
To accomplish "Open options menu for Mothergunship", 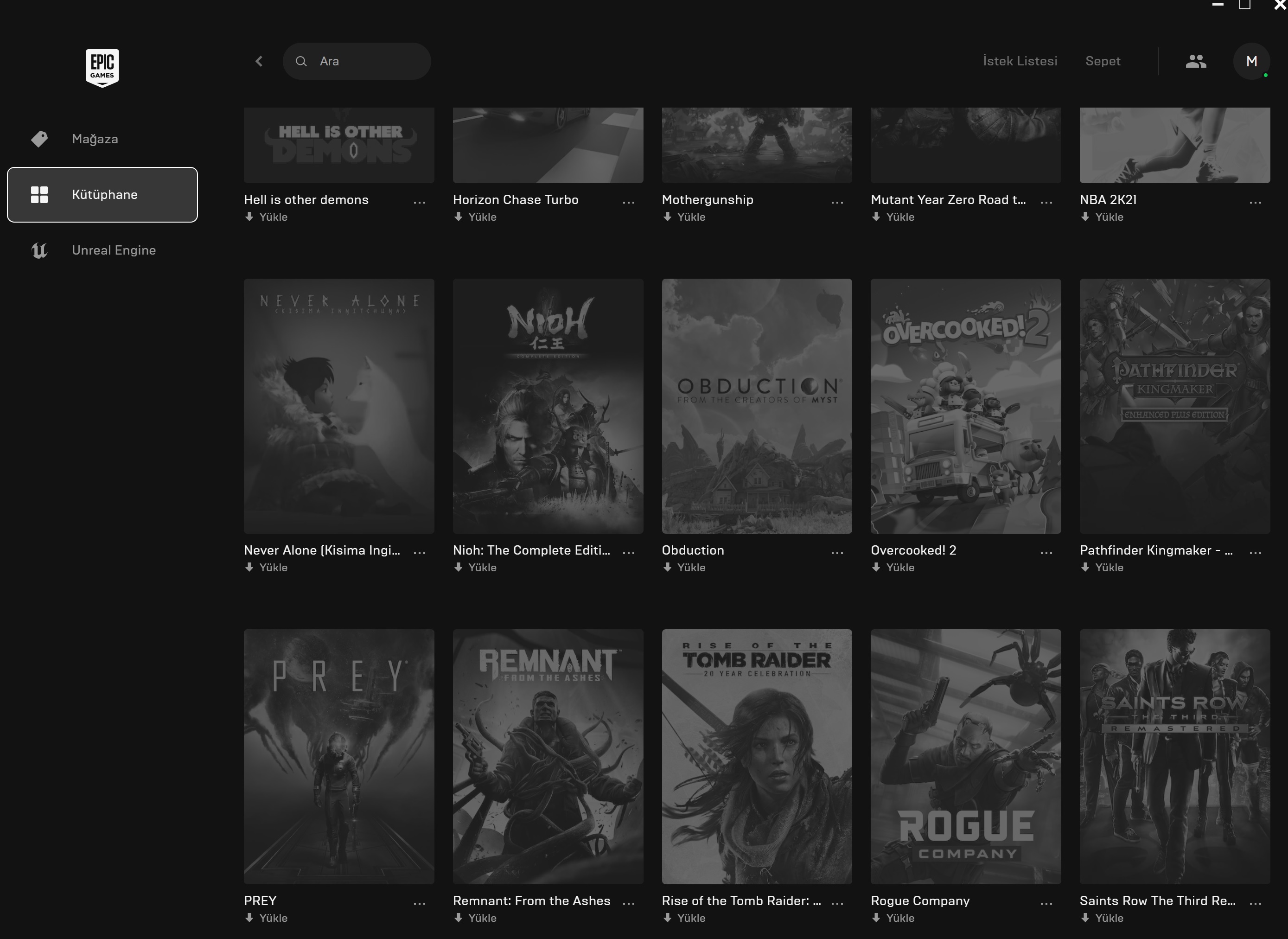I will tap(837, 202).
